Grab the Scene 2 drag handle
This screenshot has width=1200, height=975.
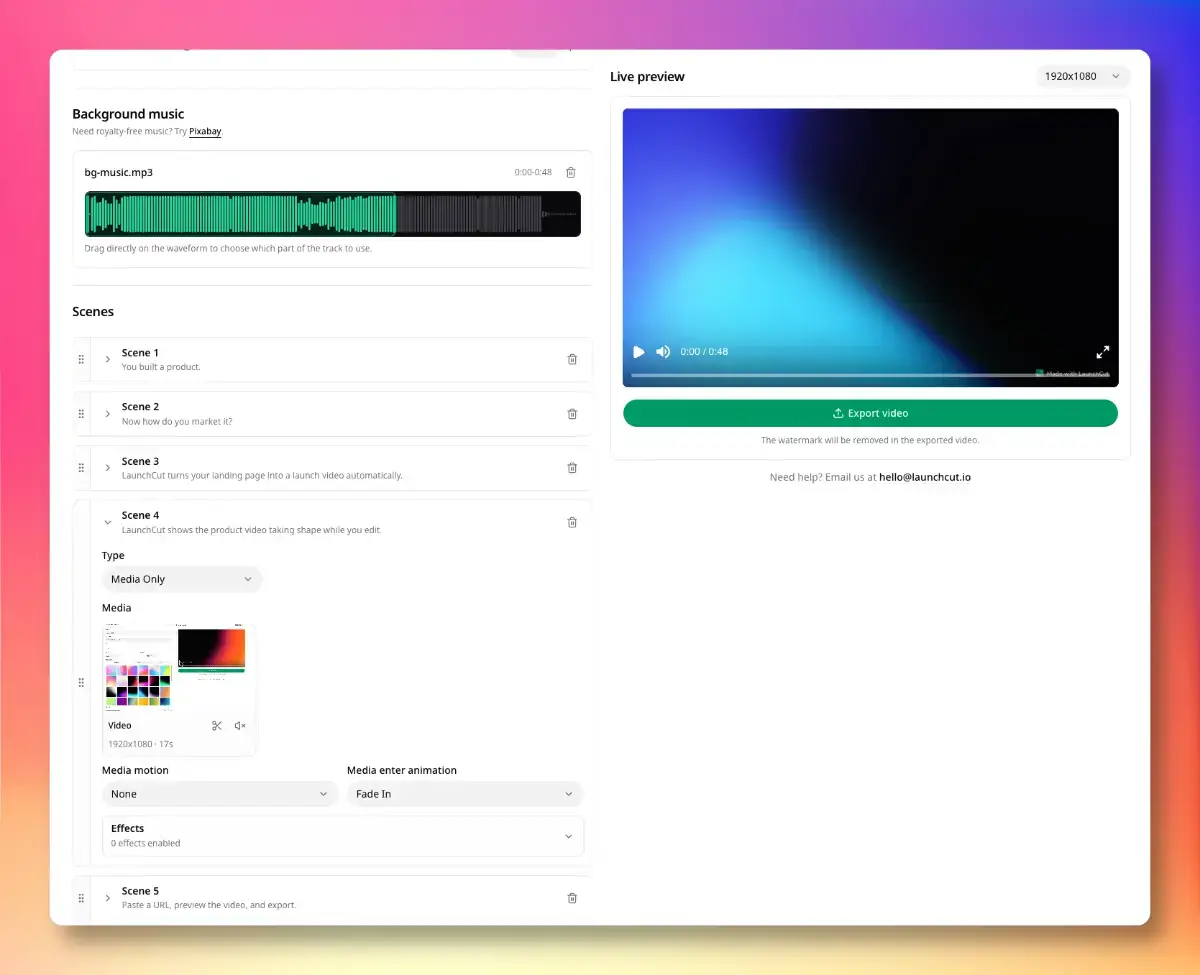82,413
